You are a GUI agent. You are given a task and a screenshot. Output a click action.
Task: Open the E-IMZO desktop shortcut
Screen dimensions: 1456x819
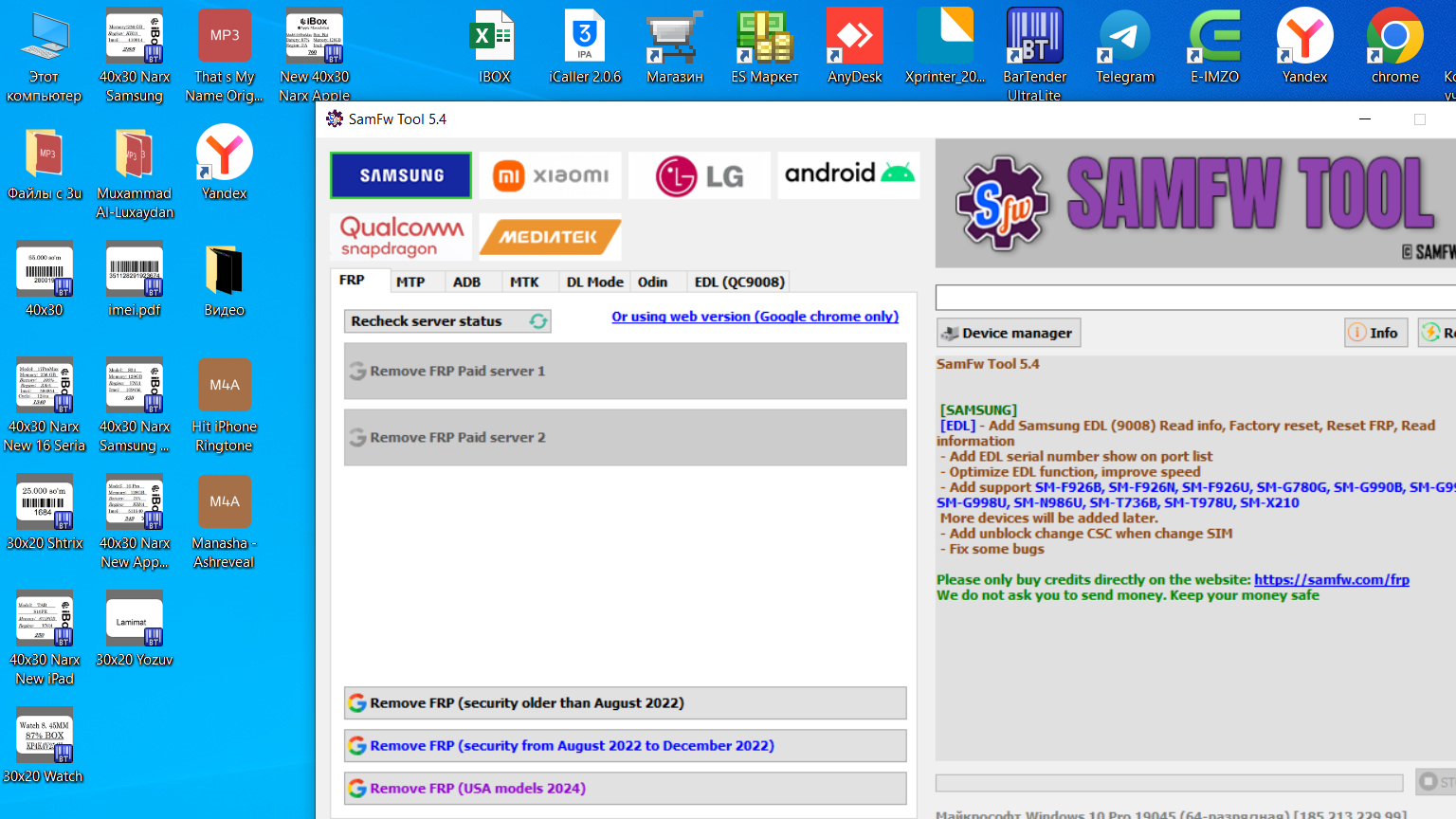click(x=1215, y=47)
